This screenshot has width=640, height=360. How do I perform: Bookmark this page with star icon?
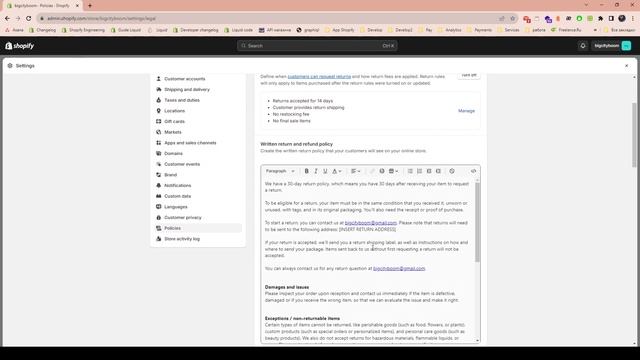tap(513, 18)
